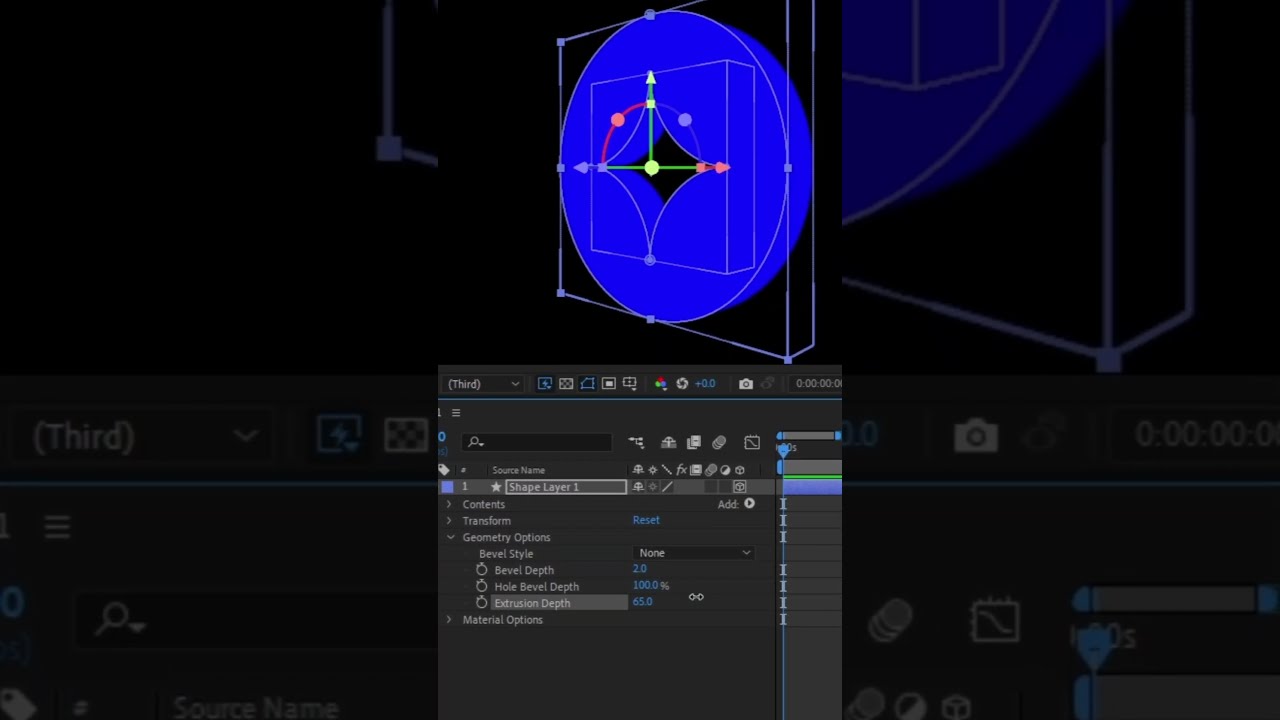
Task: Toggle mask and shape path visibility
Action: click(587, 384)
